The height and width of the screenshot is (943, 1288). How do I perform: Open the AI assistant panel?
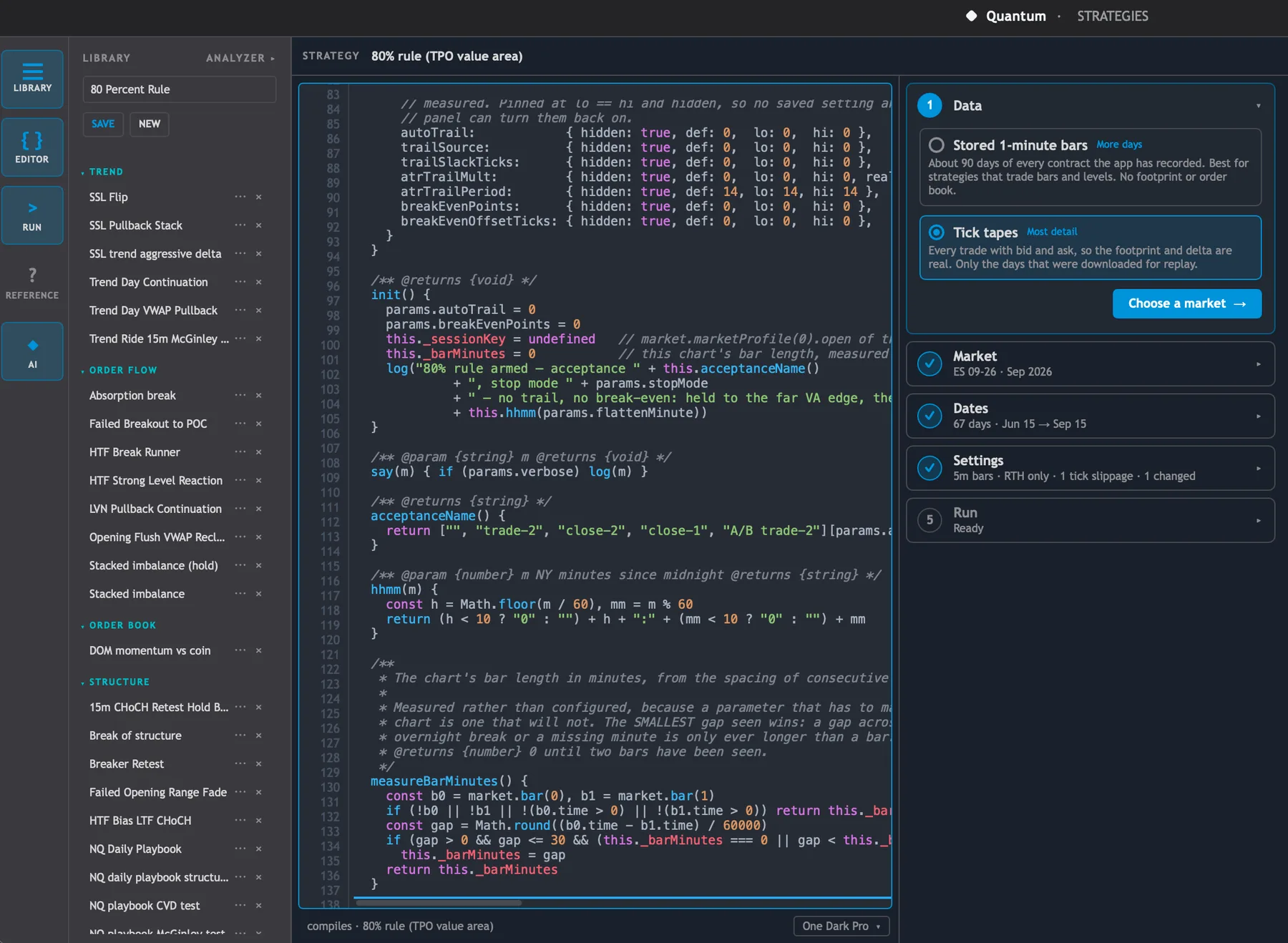pos(32,351)
